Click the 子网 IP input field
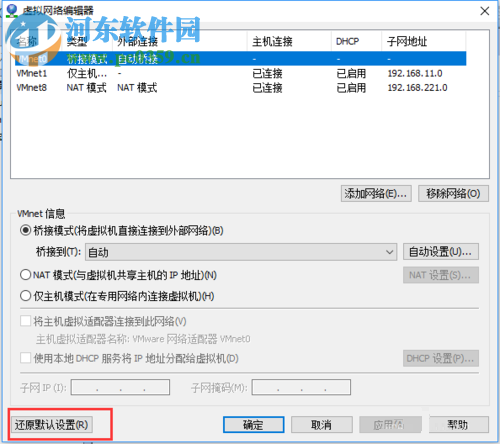This screenshot has height=444, width=500. (x=120, y=387)
